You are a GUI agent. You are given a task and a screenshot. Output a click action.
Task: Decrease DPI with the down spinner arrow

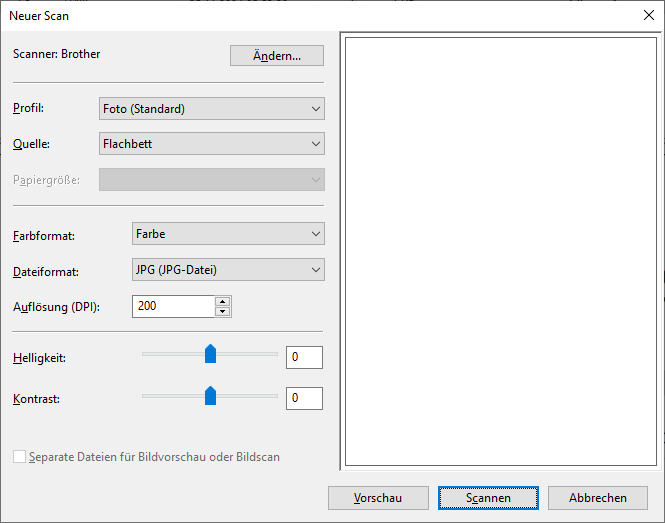point(223,311)
